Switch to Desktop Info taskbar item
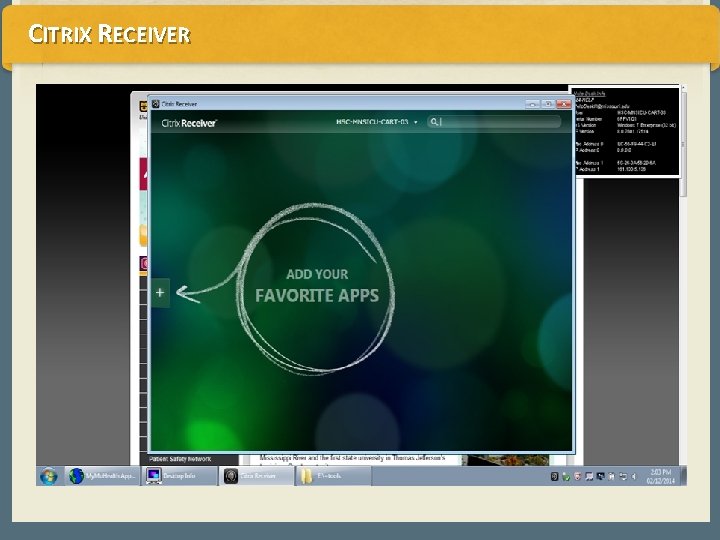Screen dimensions: 720x540 point(180,476)
